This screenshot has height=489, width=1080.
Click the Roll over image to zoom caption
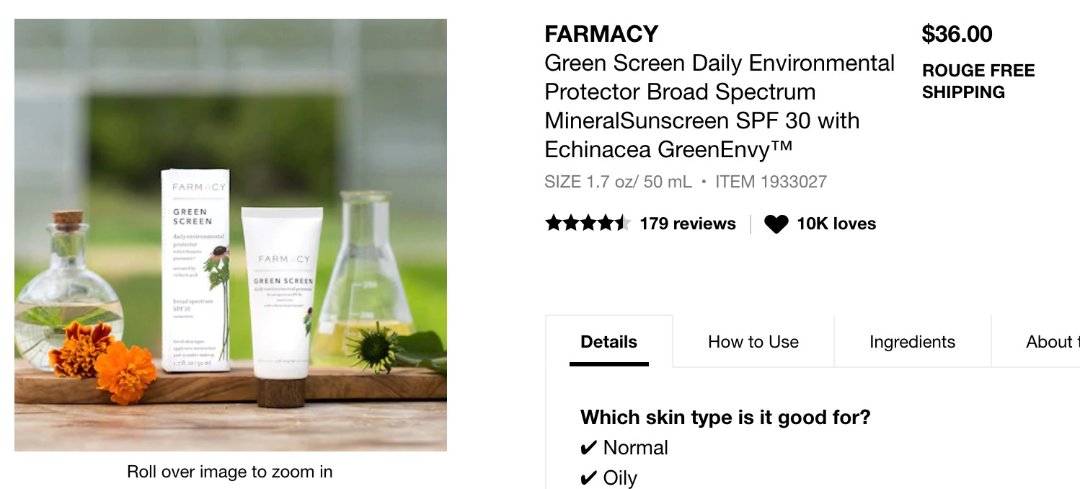tap(230, 471)
